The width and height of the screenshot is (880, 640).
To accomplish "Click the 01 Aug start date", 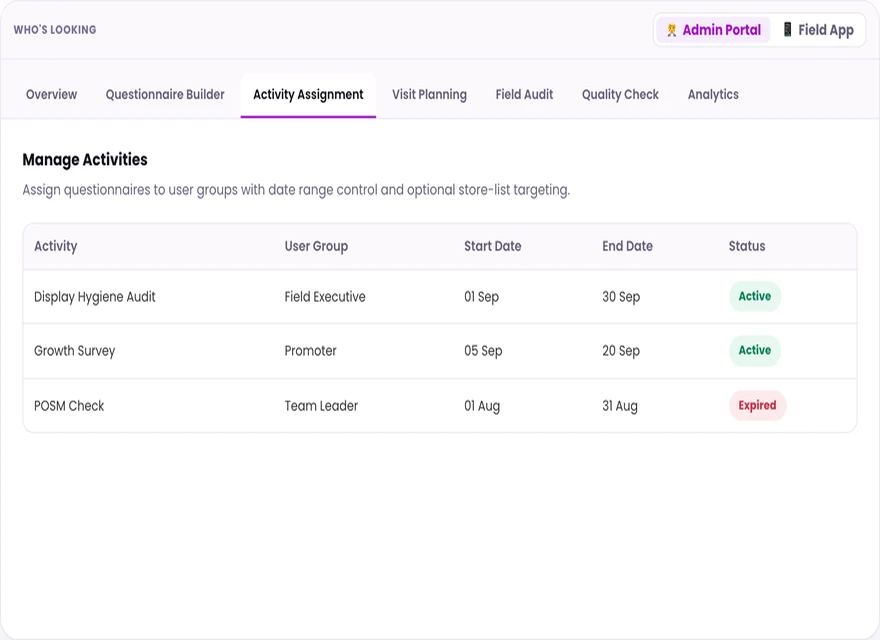I will [x=482, y=405].
